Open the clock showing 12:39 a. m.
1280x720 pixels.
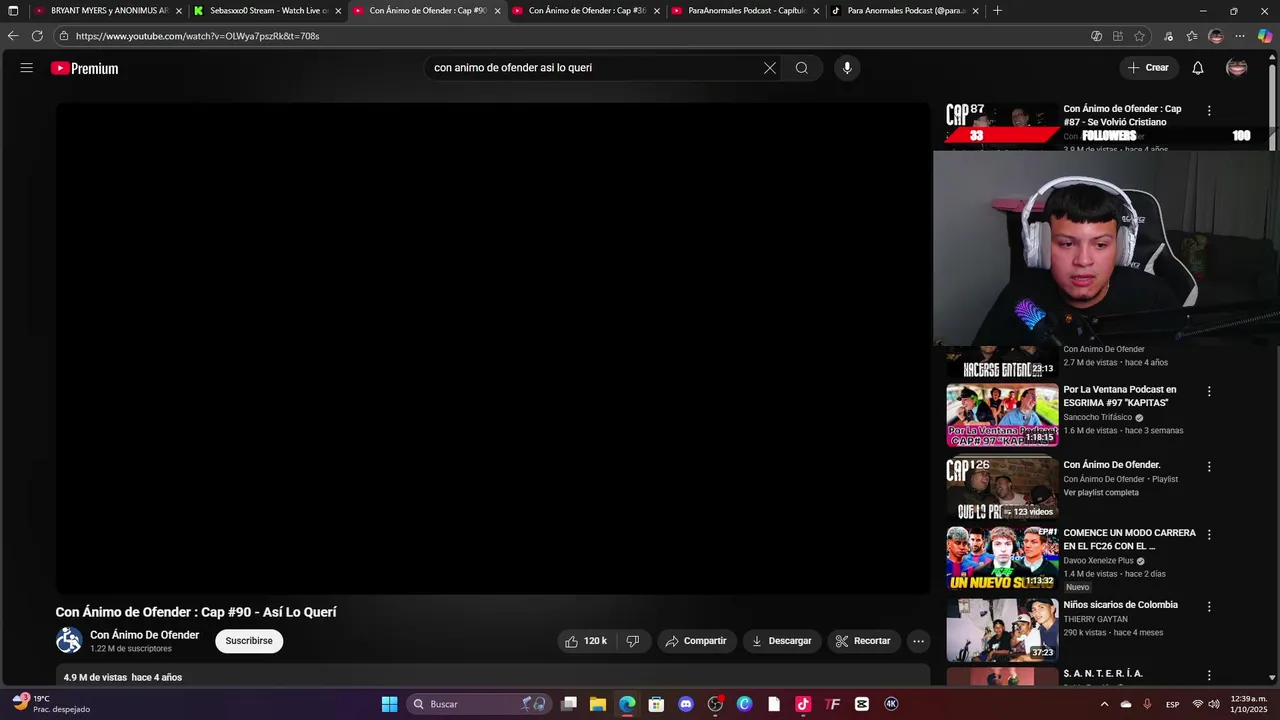(x=1249, y=704)
